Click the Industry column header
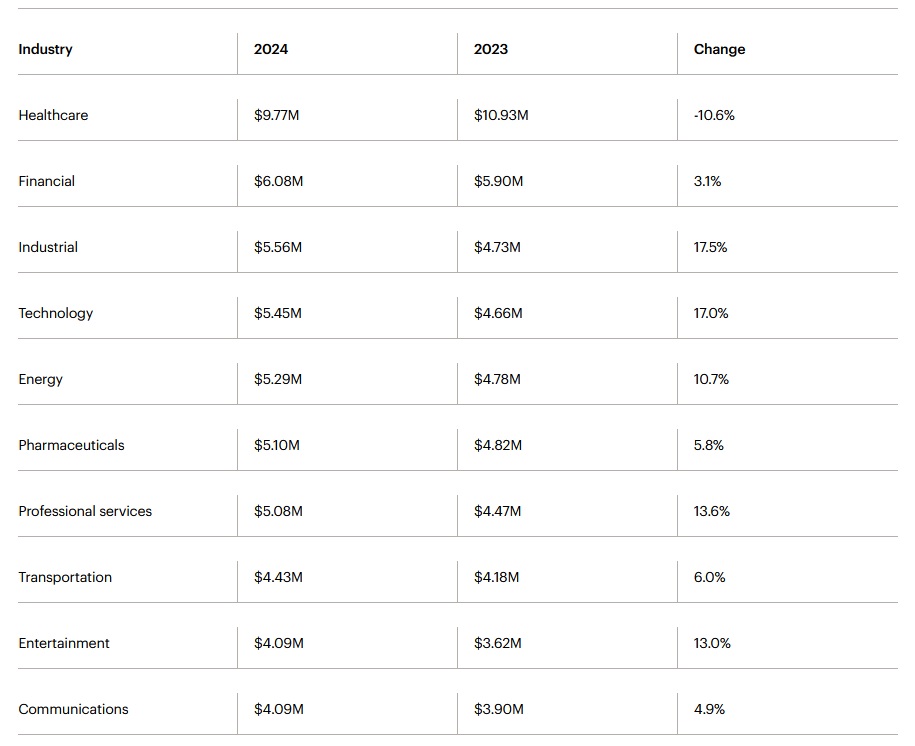 [x=46, y=49]
